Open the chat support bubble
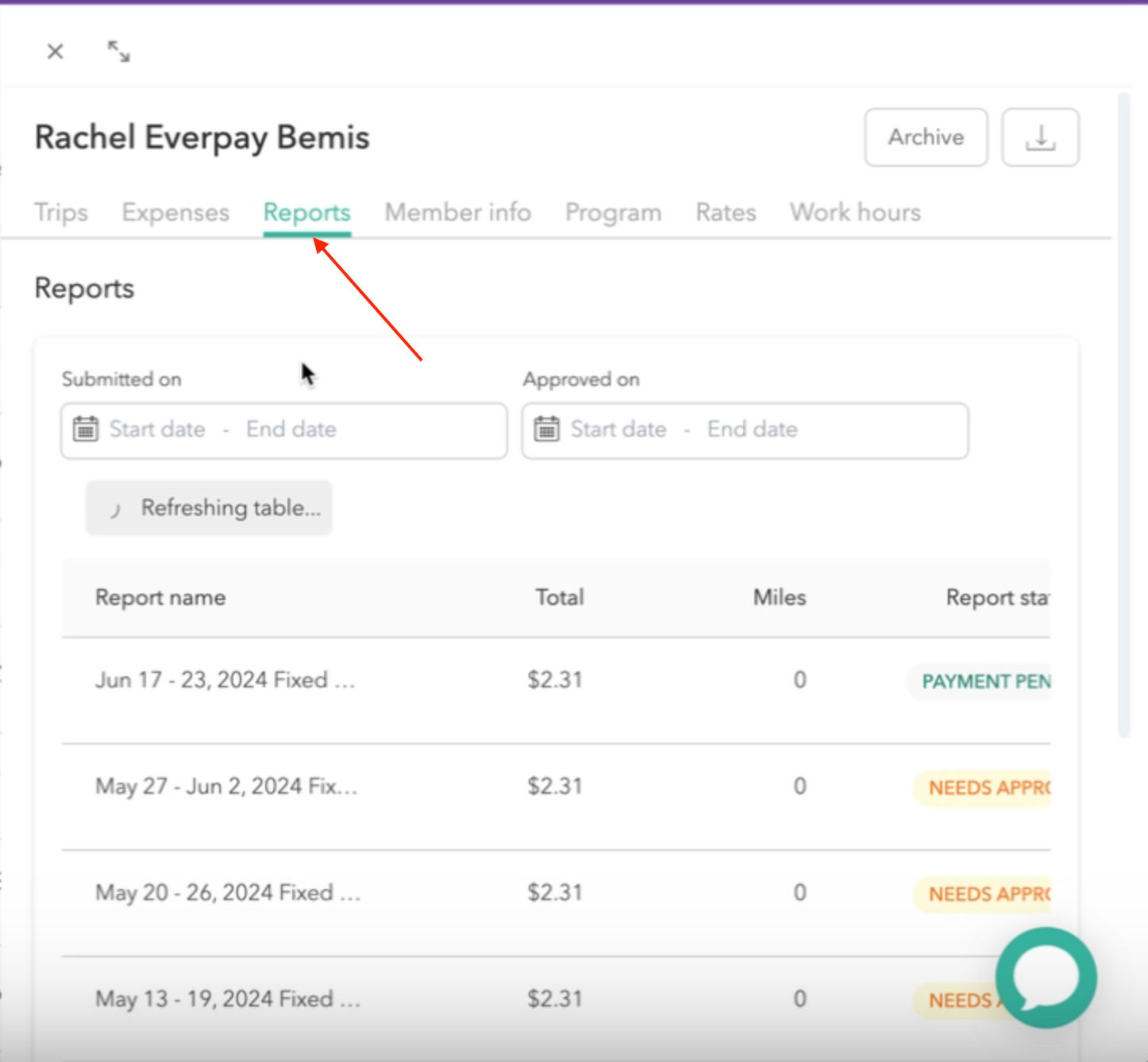1148x1062 pixels. click(x=1046, y=978)
